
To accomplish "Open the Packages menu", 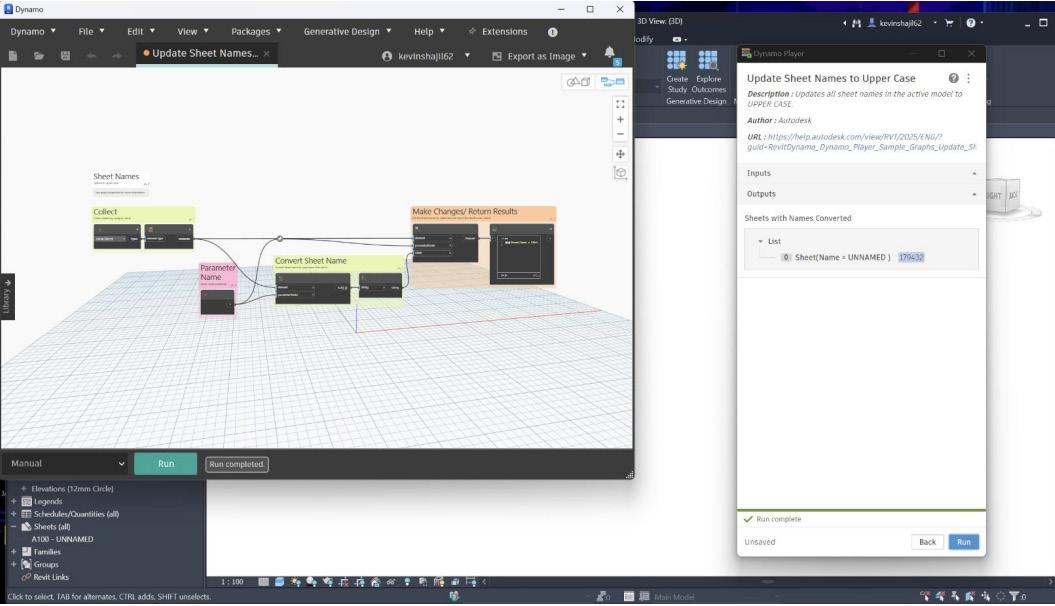I will 255,31.
